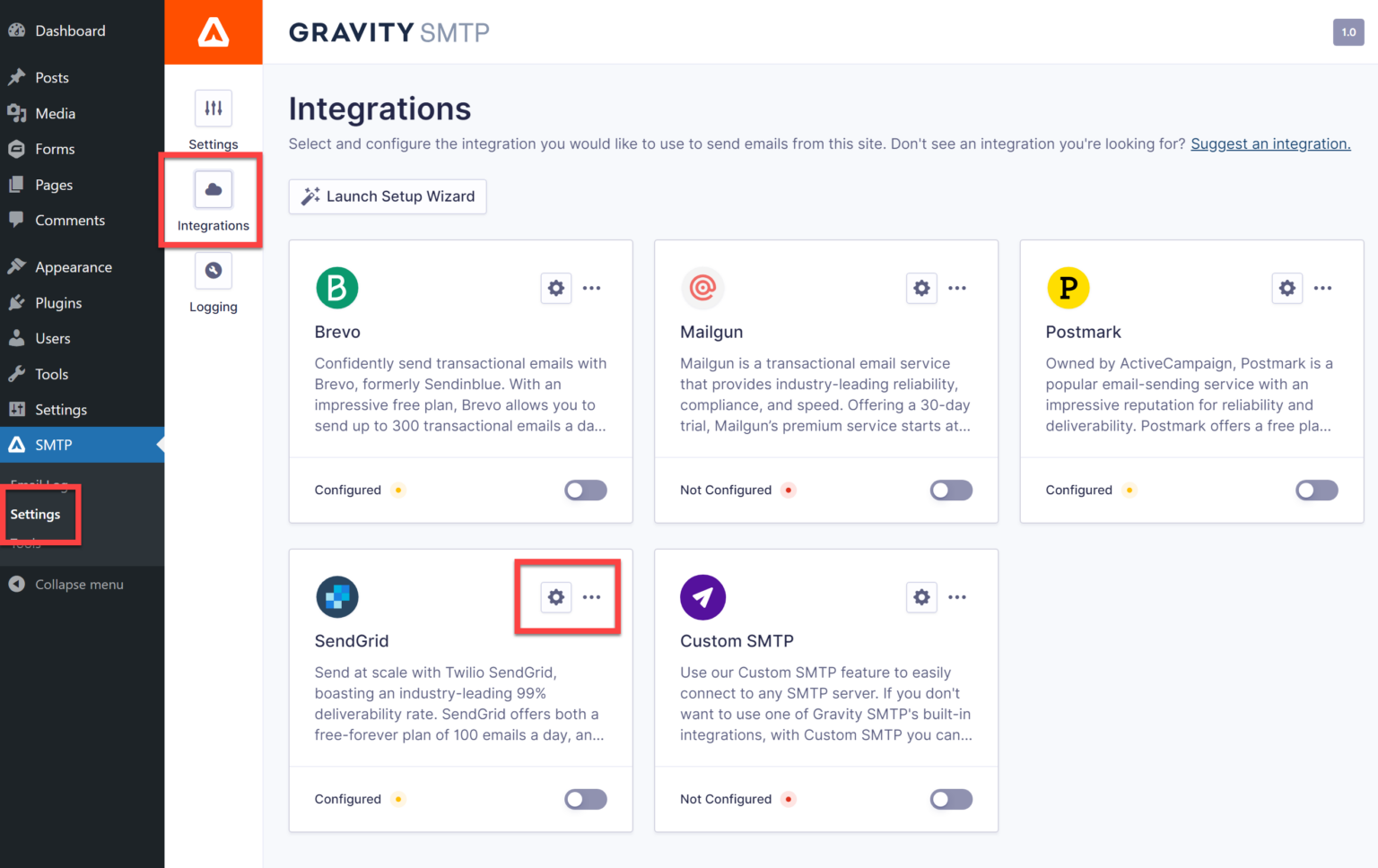1378x868 pixels.
Task: Open Postmark integration settings gear
Action: pos(1286,288)
